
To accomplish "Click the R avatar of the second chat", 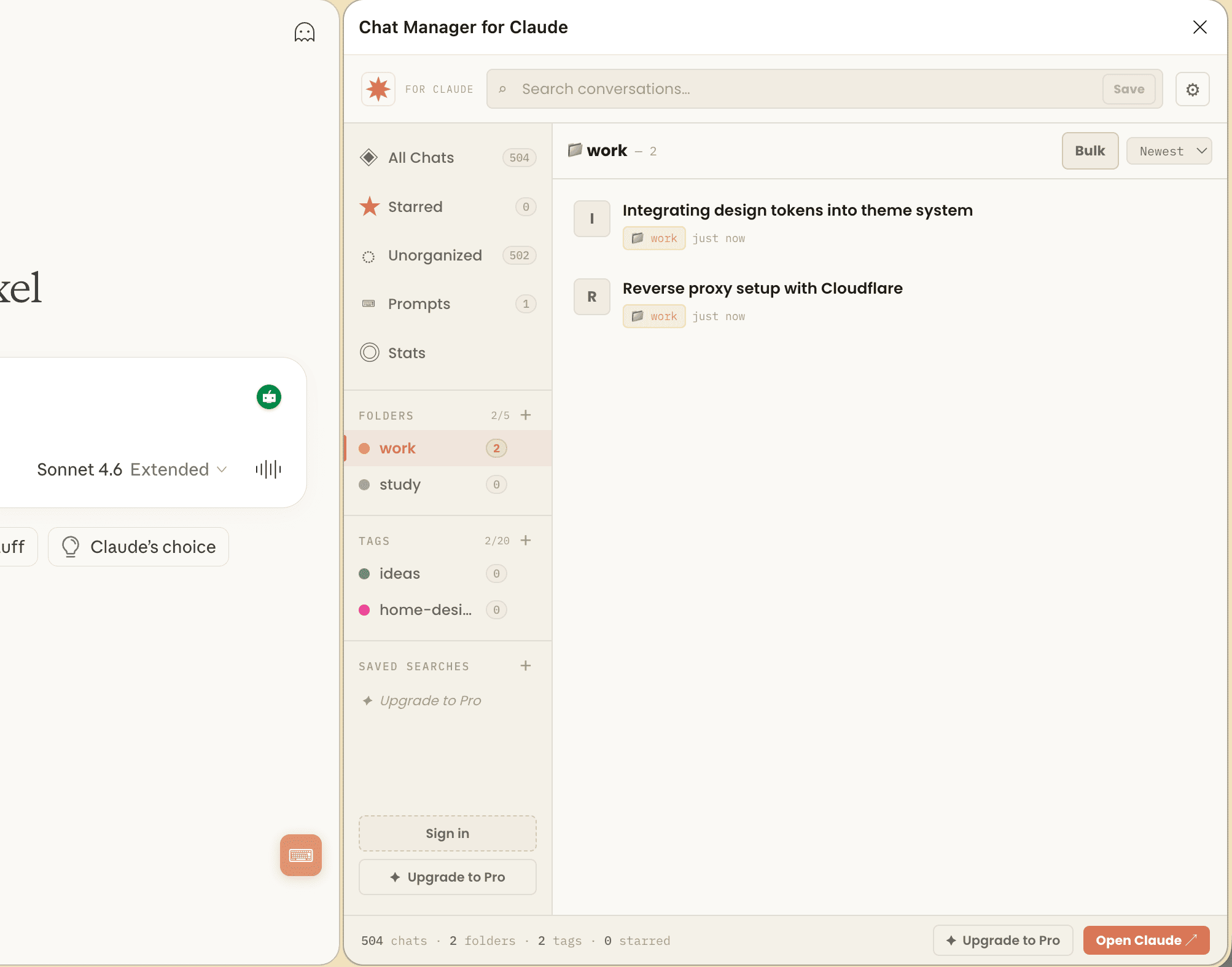I will pyautogui.click(x=592, y=297).
